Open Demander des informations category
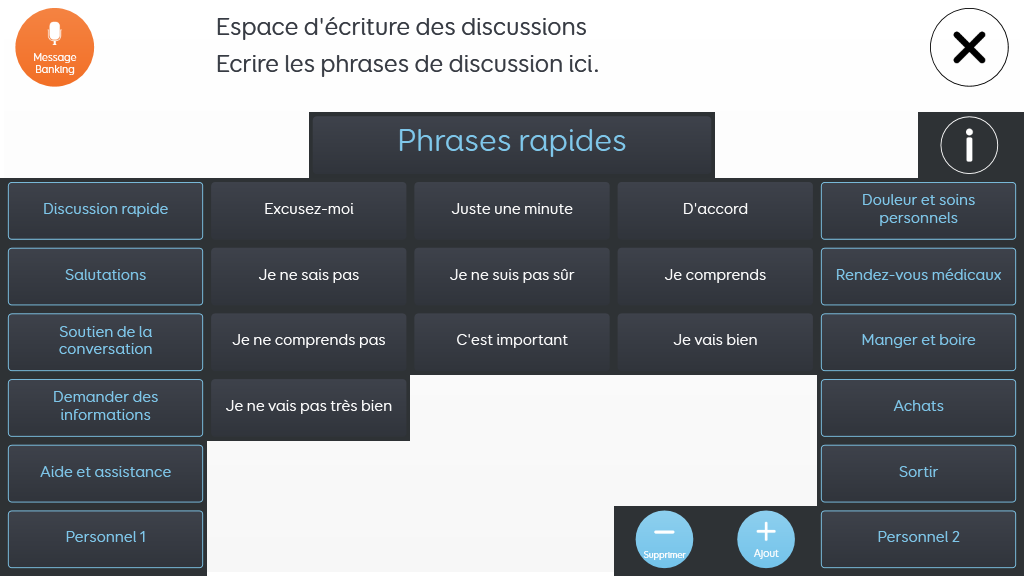 [106, 408]
